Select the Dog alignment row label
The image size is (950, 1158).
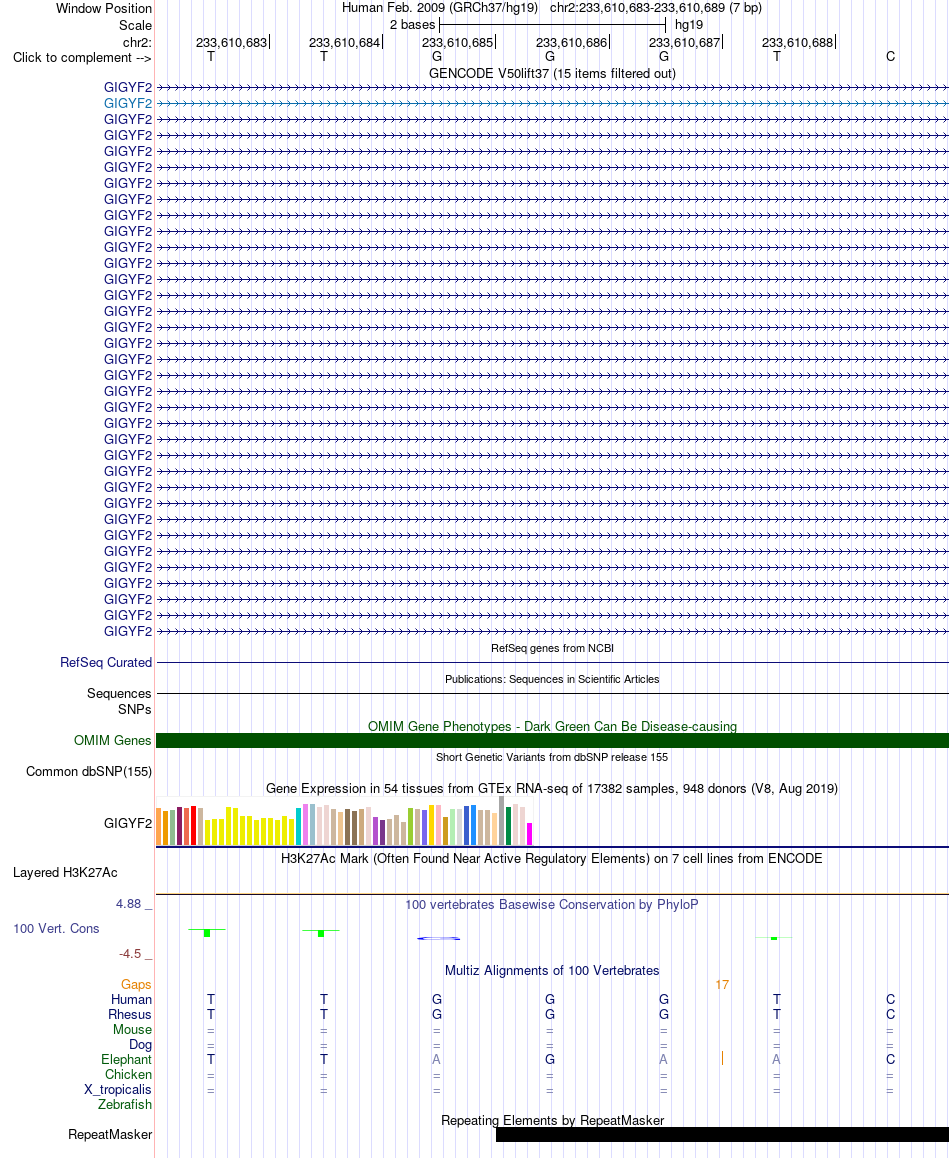click(x=140, y=1044)
